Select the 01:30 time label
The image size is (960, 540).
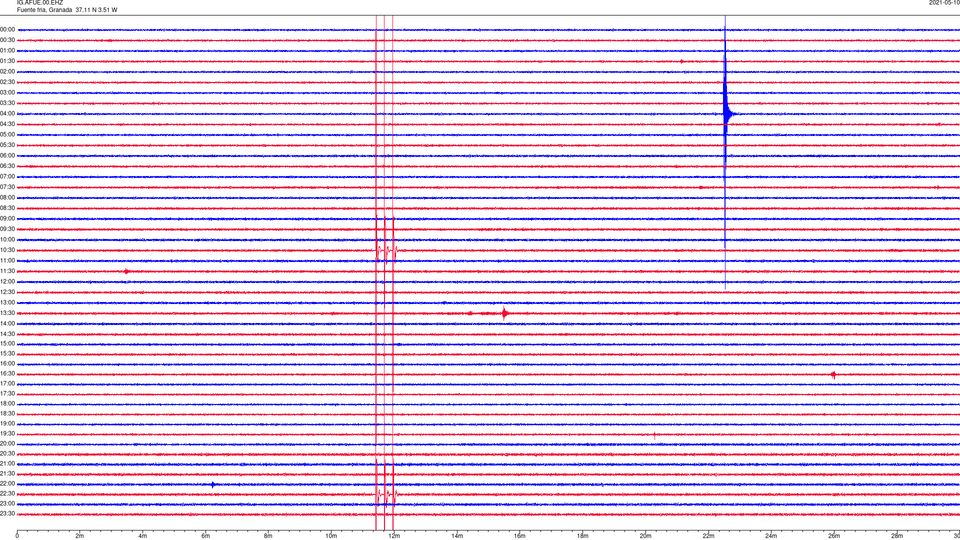coord(8,61)
